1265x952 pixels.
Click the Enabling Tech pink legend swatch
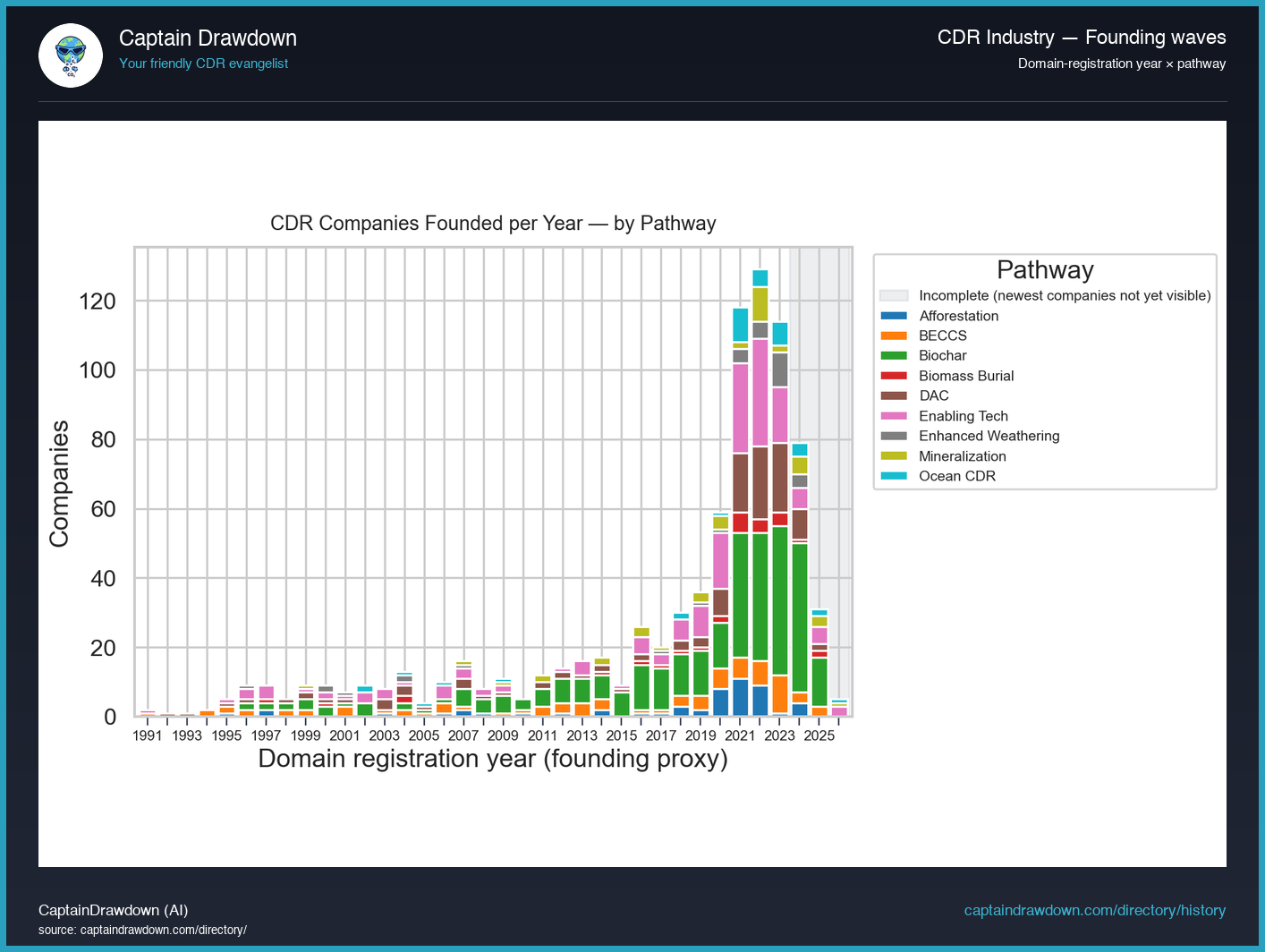[x=894, y=416]
